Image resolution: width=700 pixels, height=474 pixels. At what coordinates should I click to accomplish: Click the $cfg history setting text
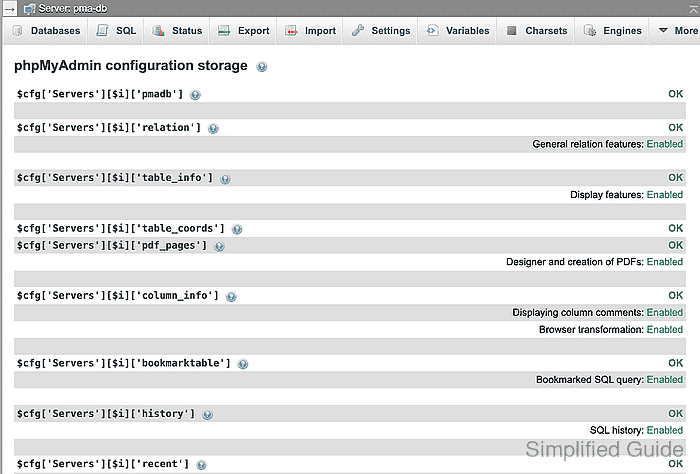106,414
